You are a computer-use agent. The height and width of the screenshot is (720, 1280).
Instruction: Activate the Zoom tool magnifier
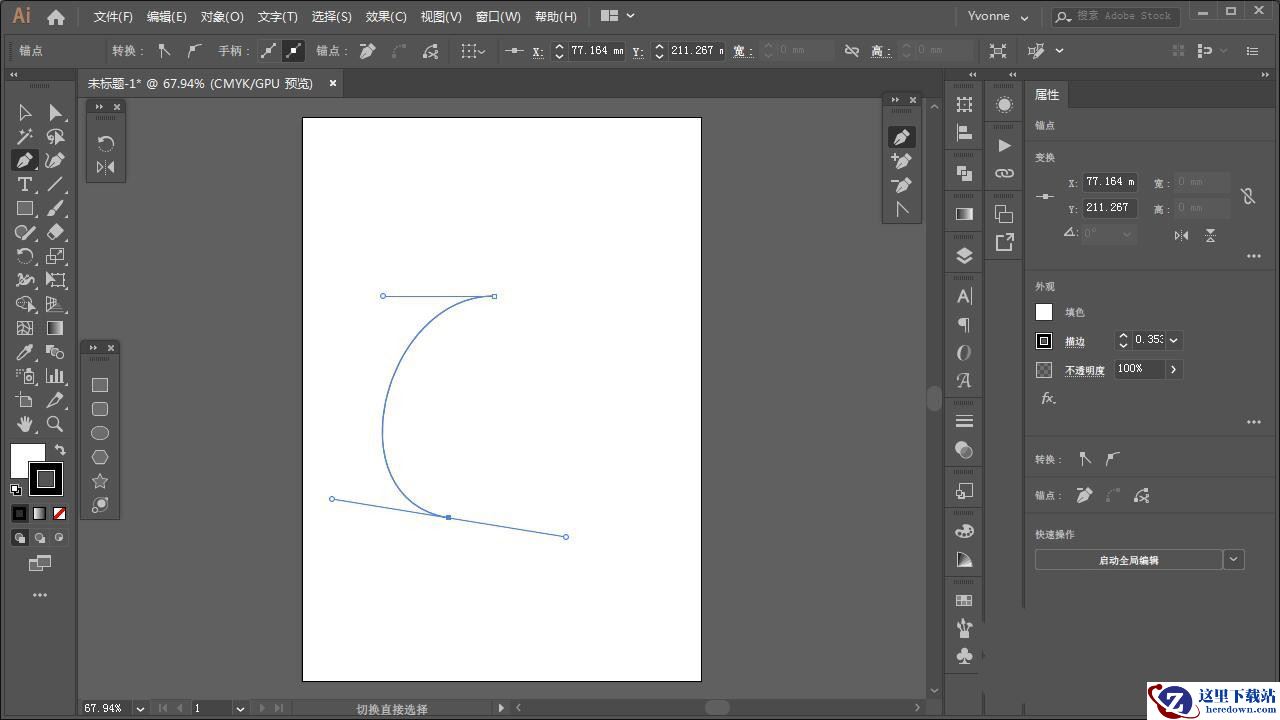[x=56, y=424]
